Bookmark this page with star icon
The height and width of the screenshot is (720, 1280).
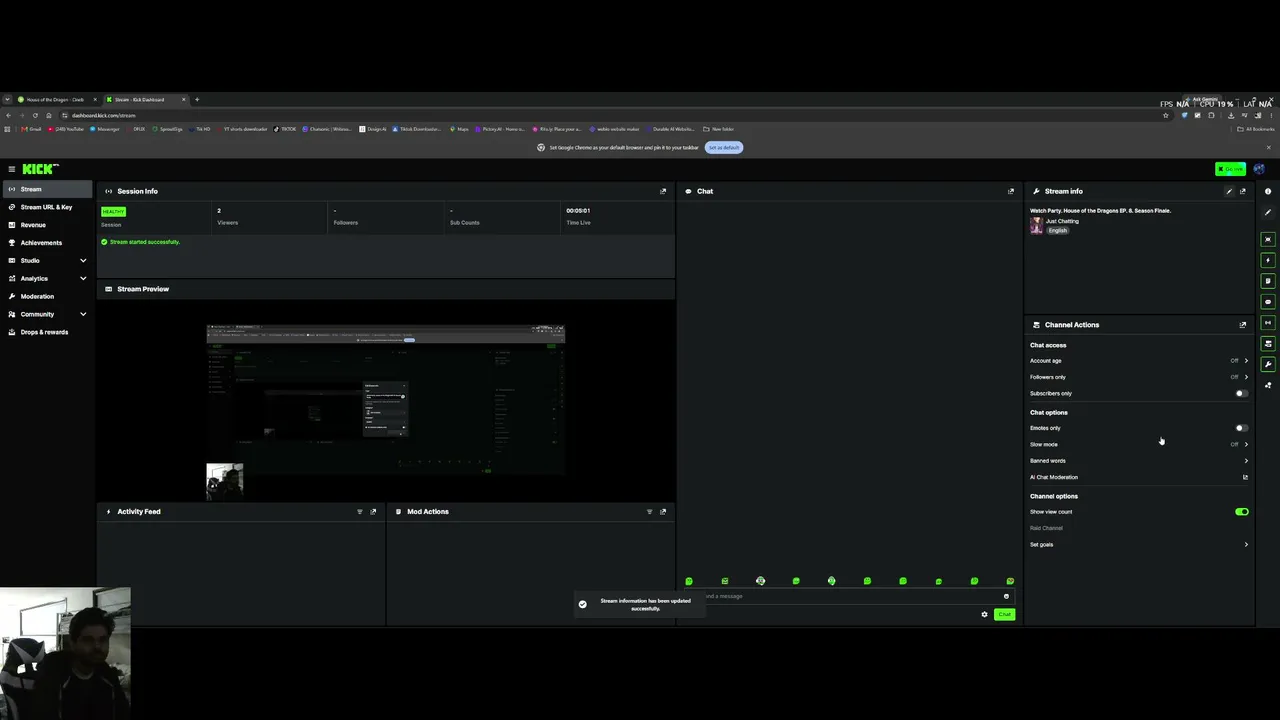[1165, 115]
